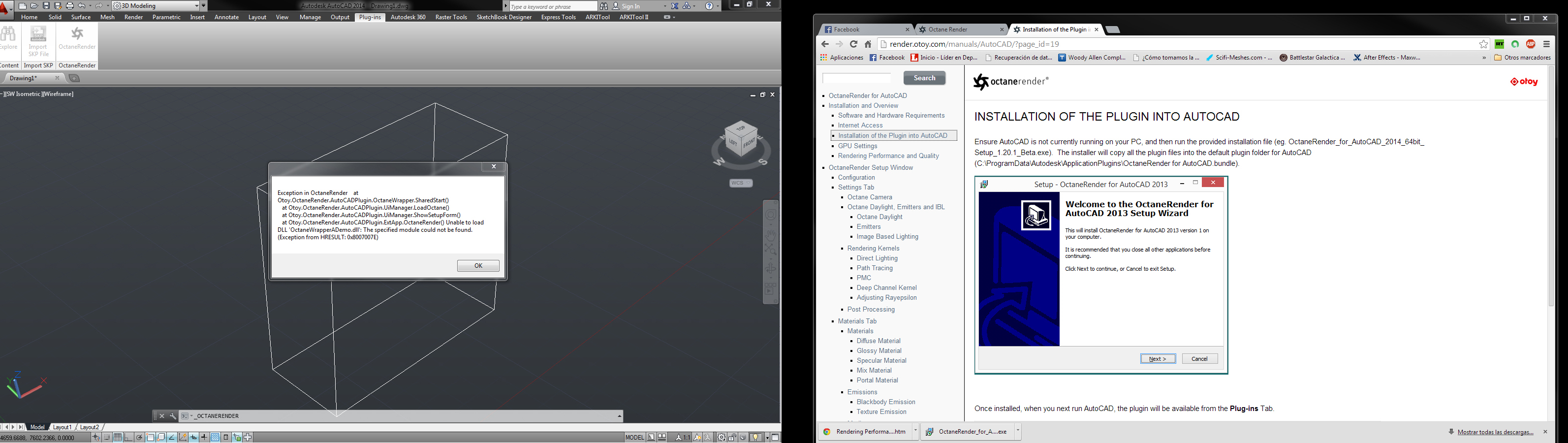Expand the Quick Access Toolbar customize arrow

[x=204, y=5]
